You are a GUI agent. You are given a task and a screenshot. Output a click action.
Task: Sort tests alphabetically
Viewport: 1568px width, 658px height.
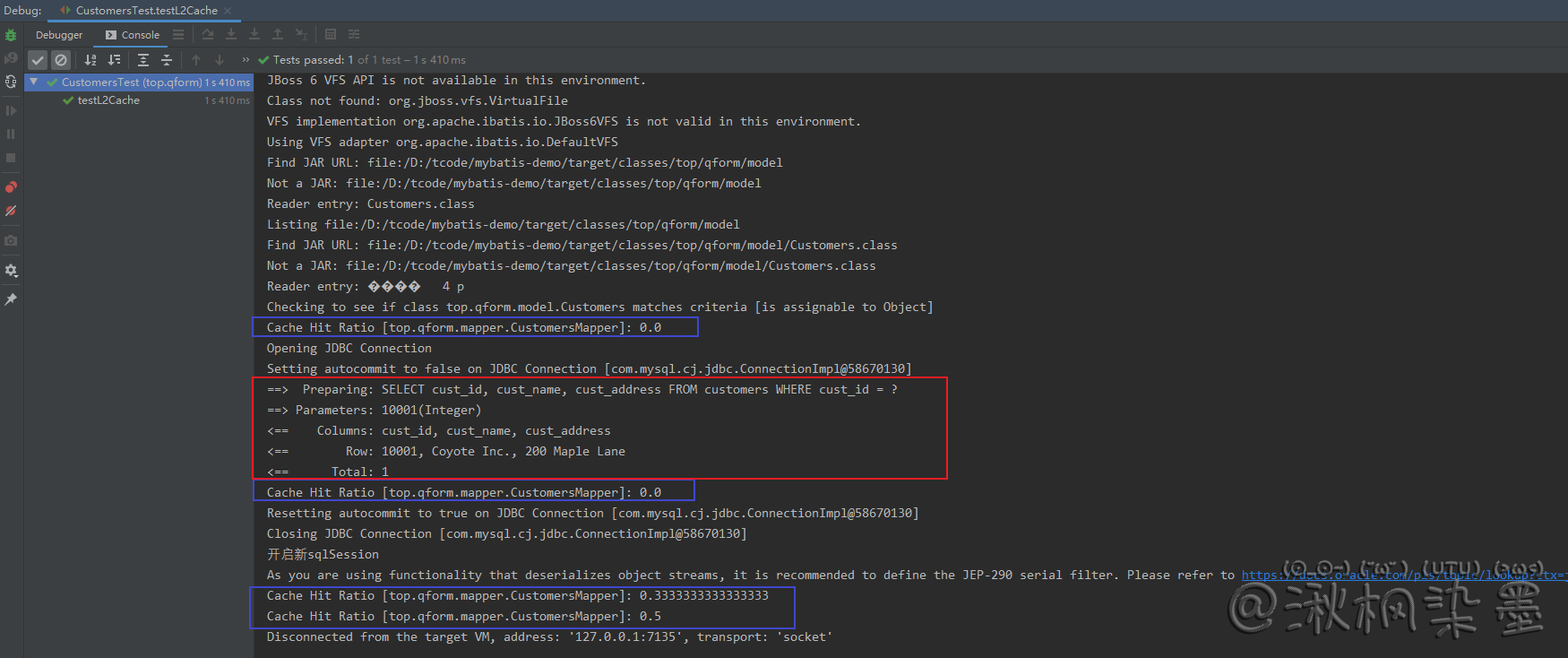(90, 60)
